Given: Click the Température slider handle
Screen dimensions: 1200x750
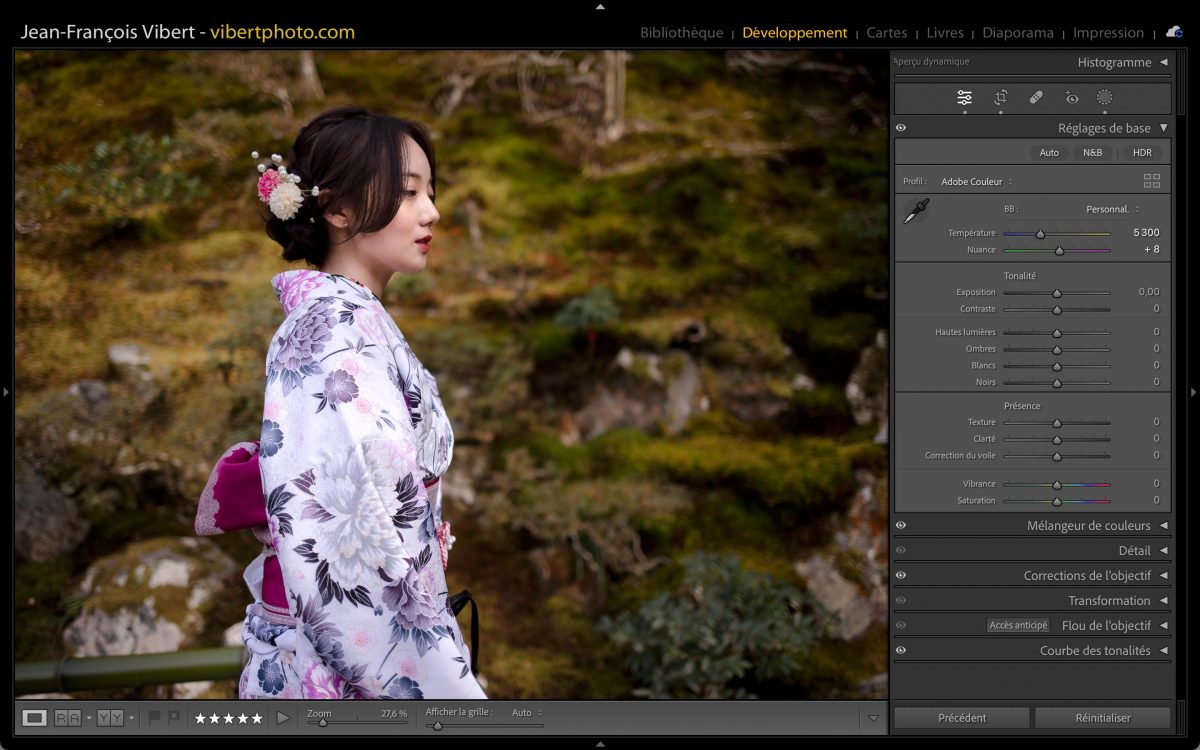Looking at the screenshot, I should click(1040, 234).
